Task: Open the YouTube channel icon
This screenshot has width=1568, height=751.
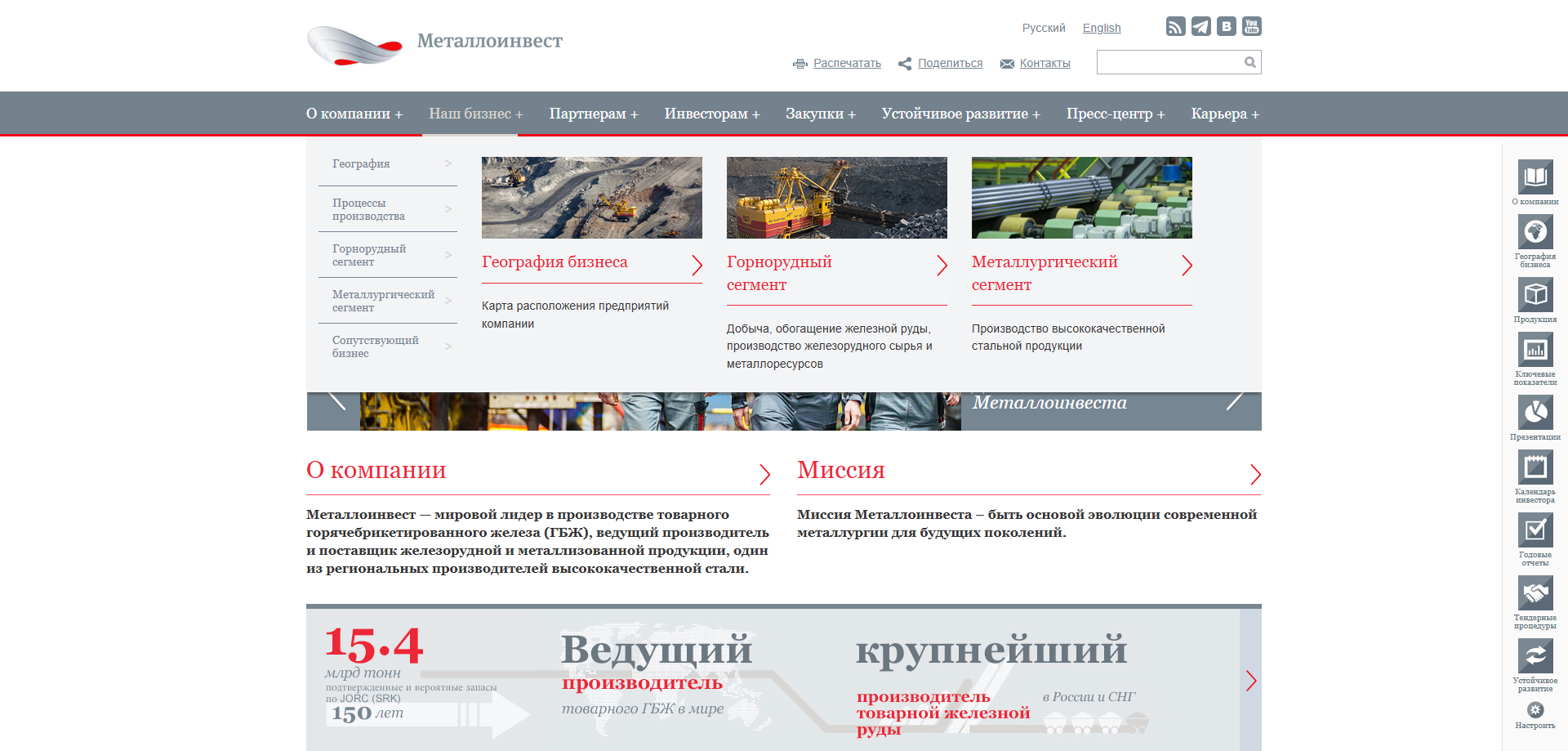Action: point(1251,26)
